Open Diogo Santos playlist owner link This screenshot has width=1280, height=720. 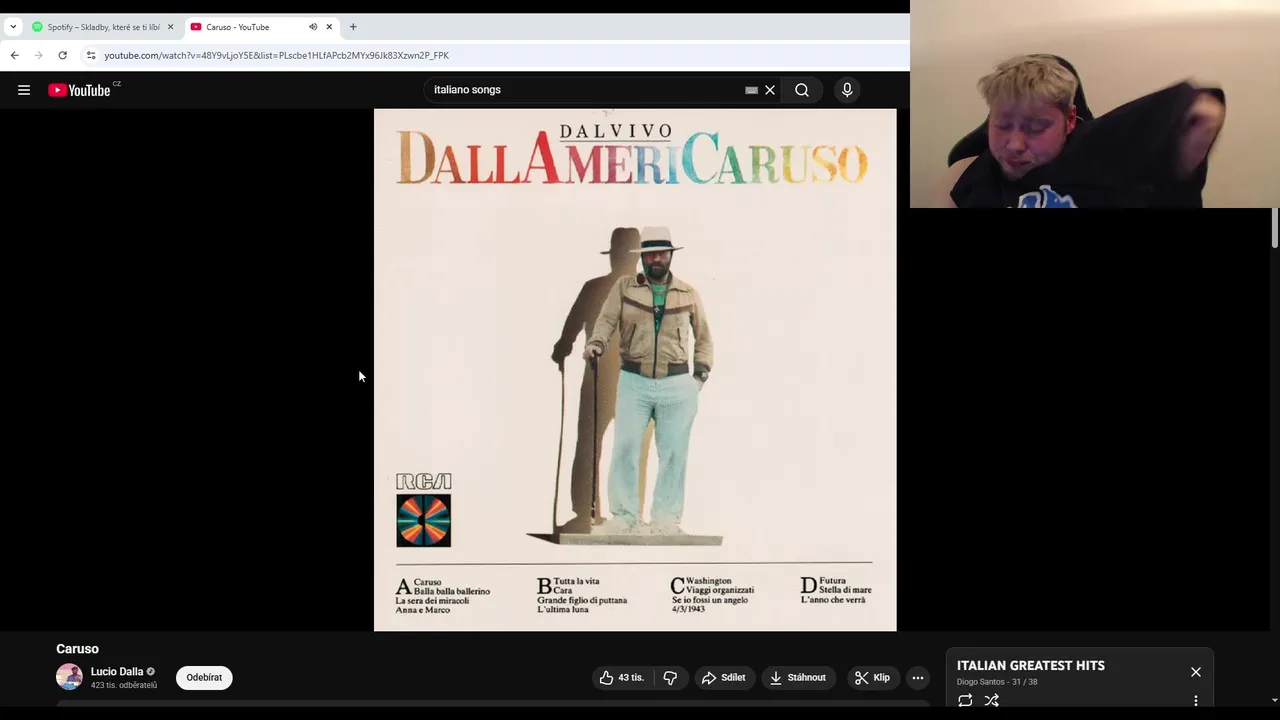981,682
